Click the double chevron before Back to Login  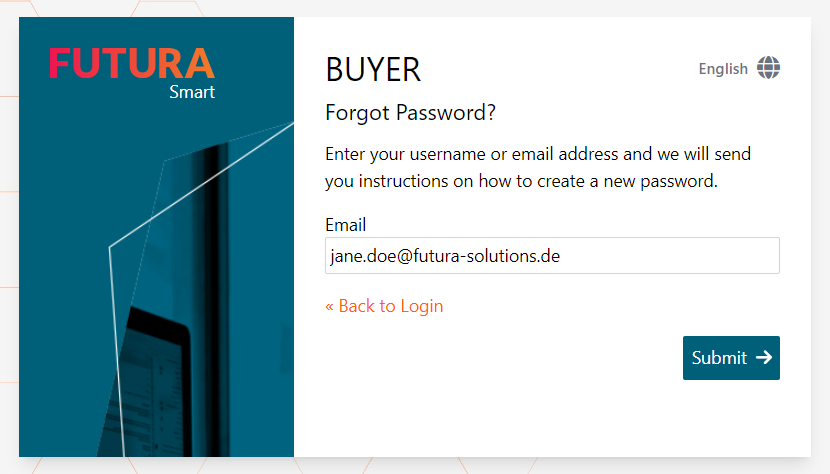click(x=330, y=306)
